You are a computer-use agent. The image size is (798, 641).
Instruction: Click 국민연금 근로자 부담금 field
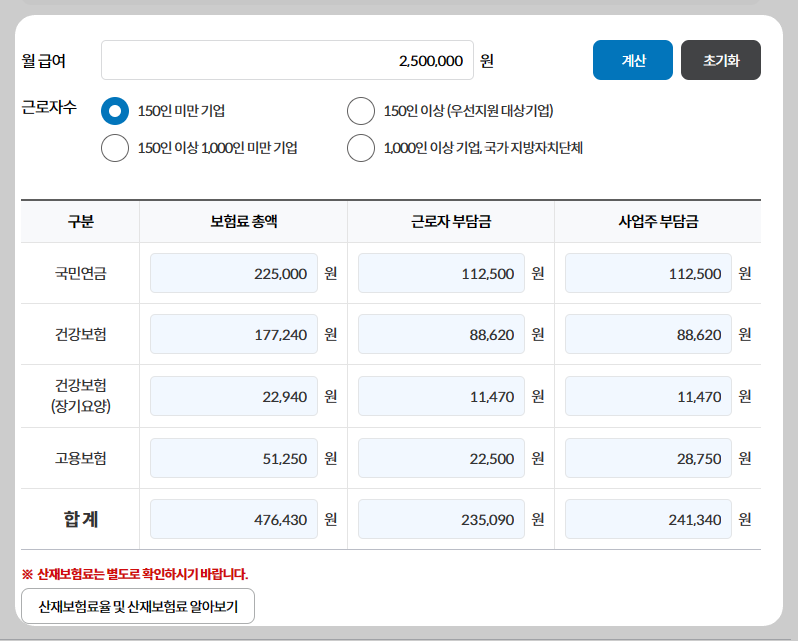point(441,273)
